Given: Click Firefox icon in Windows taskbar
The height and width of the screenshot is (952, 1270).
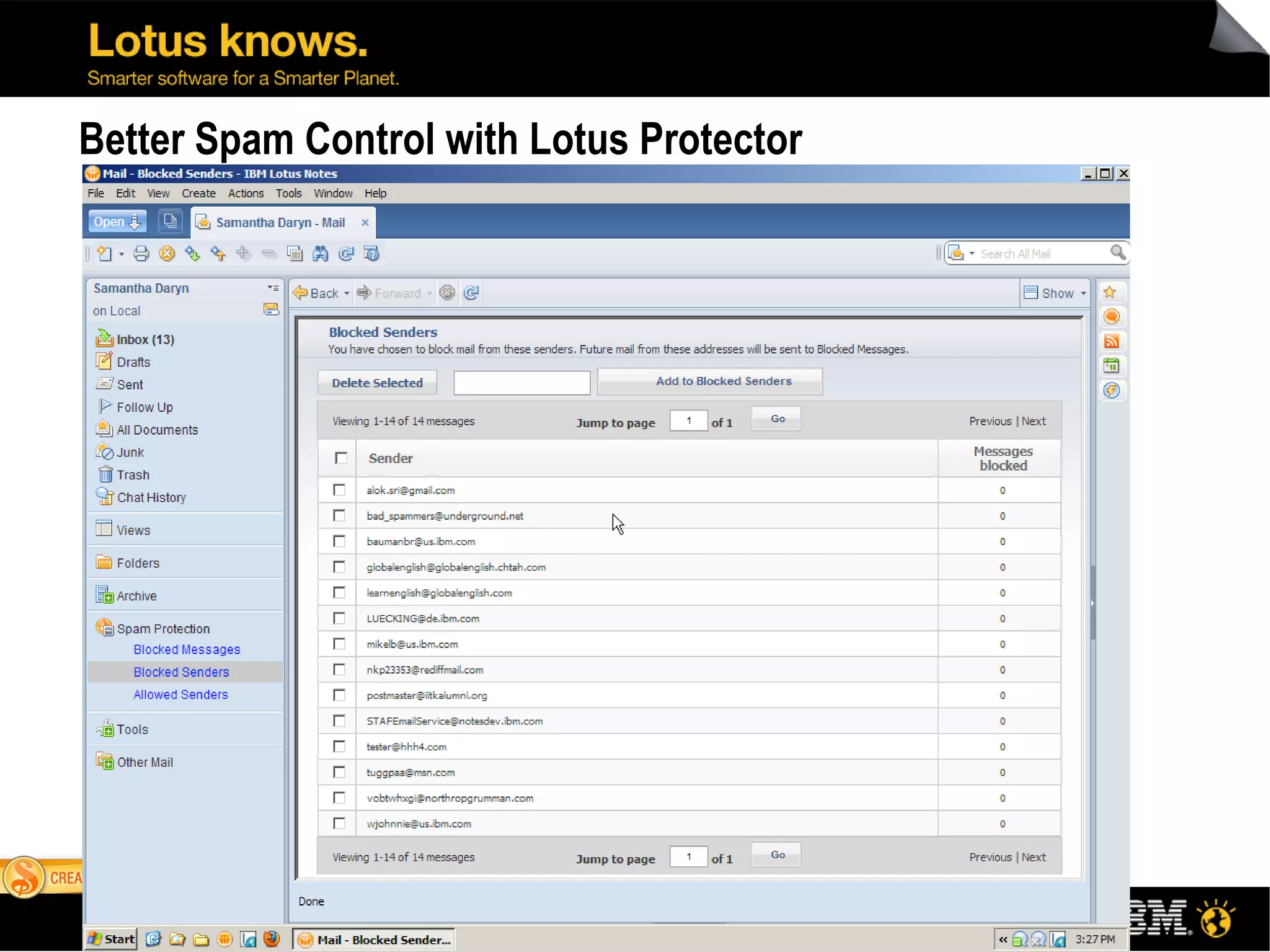Looking at the screenshot, I should coord(271,939).
